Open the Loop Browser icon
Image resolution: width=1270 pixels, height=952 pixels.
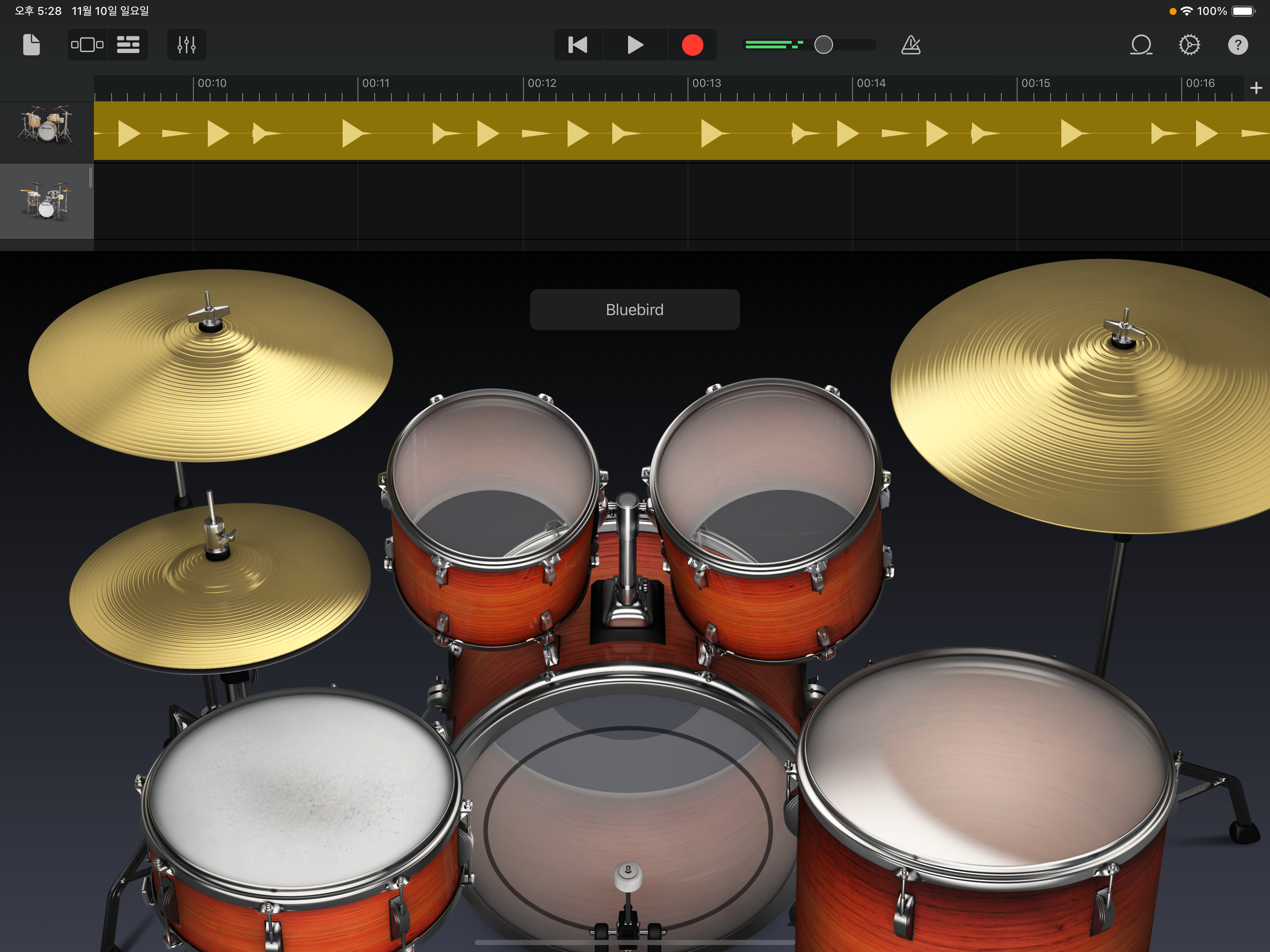tap(1141, 45)
